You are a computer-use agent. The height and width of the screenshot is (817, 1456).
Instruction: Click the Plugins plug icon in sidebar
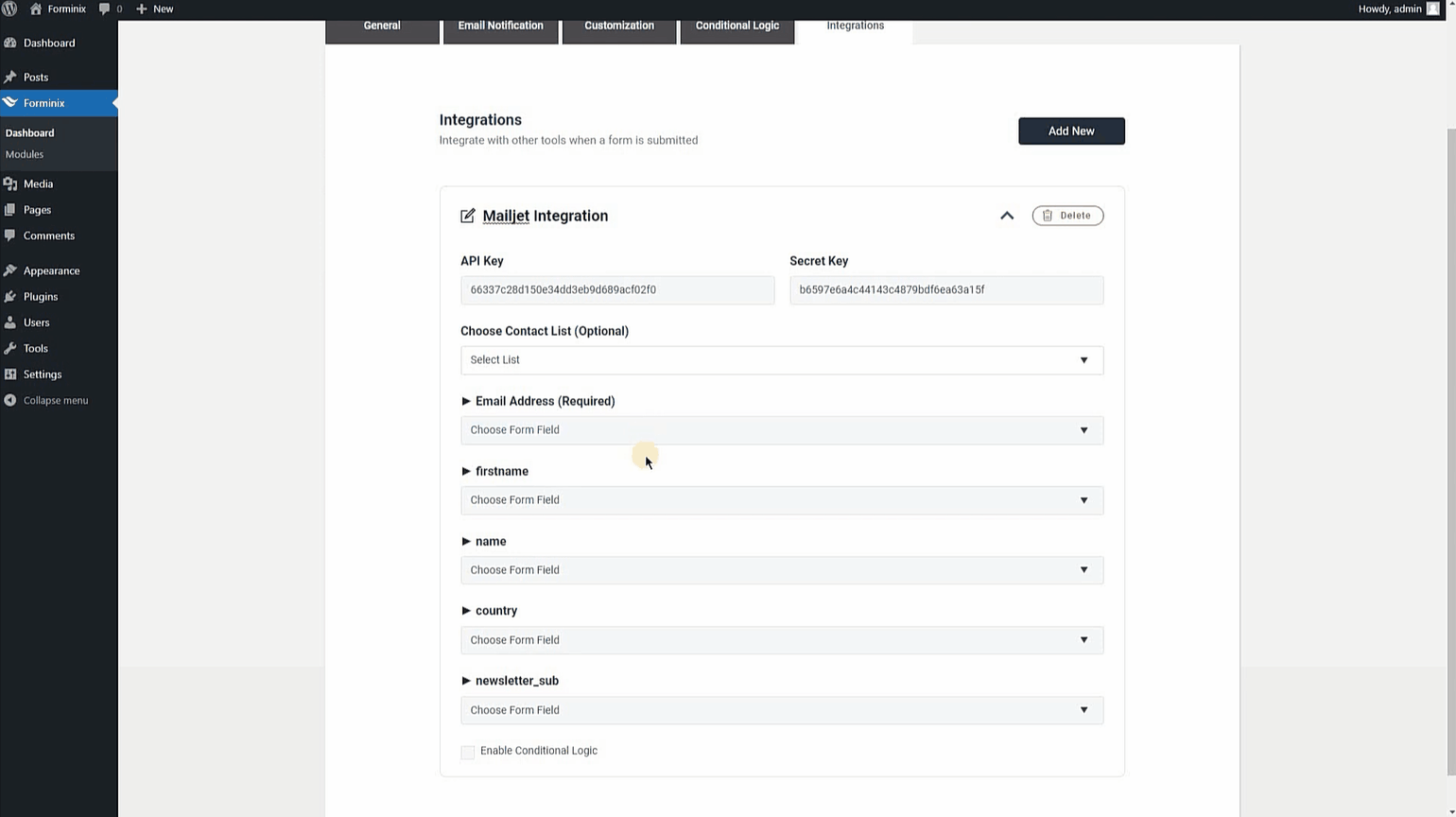click(10, 296)
